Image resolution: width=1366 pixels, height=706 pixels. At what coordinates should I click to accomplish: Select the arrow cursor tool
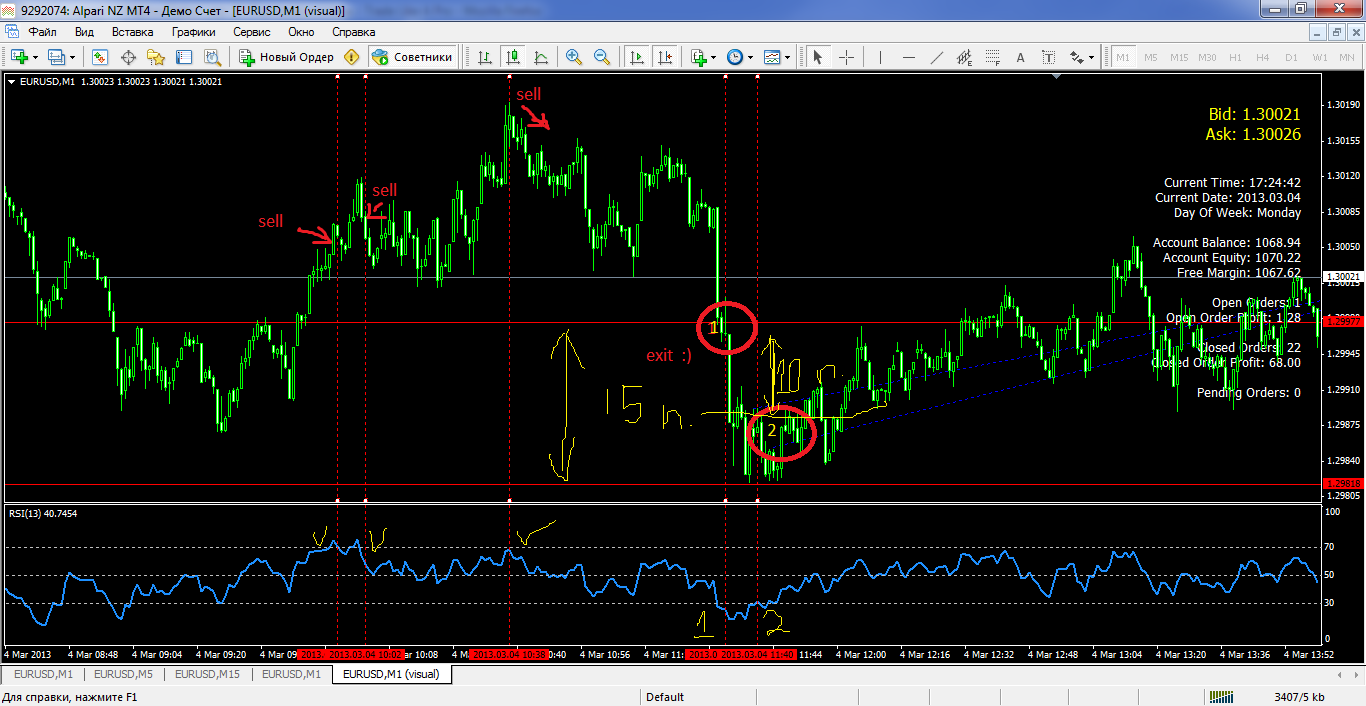tap(818, 57)
